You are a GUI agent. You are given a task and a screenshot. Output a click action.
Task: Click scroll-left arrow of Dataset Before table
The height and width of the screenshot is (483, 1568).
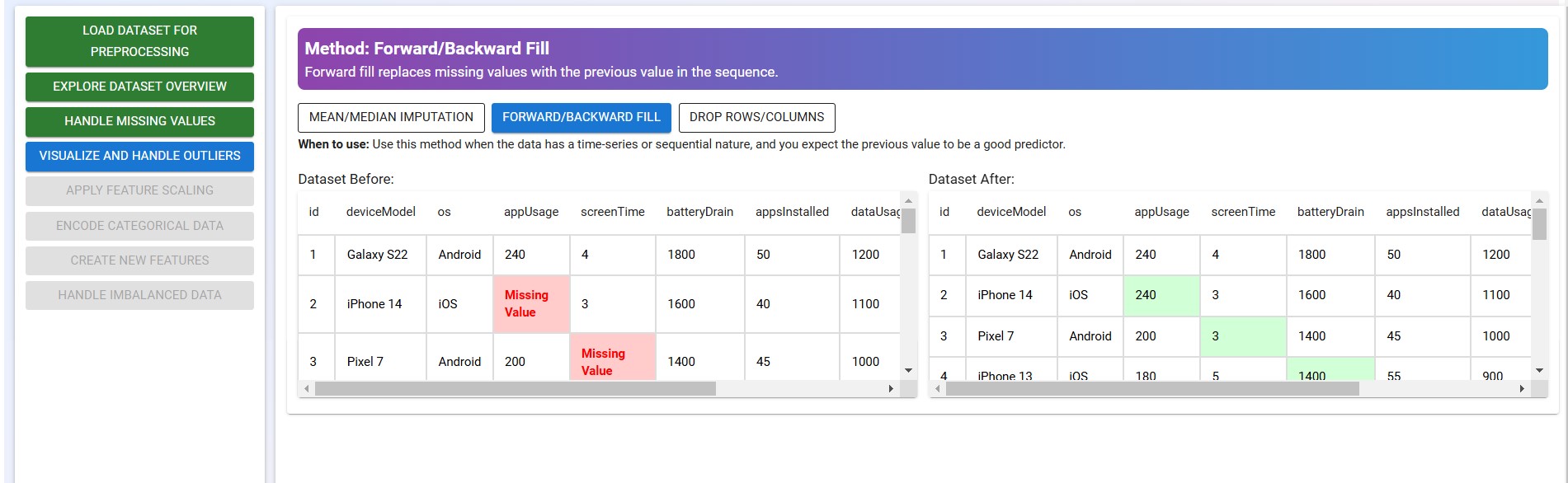click(307, 388)
